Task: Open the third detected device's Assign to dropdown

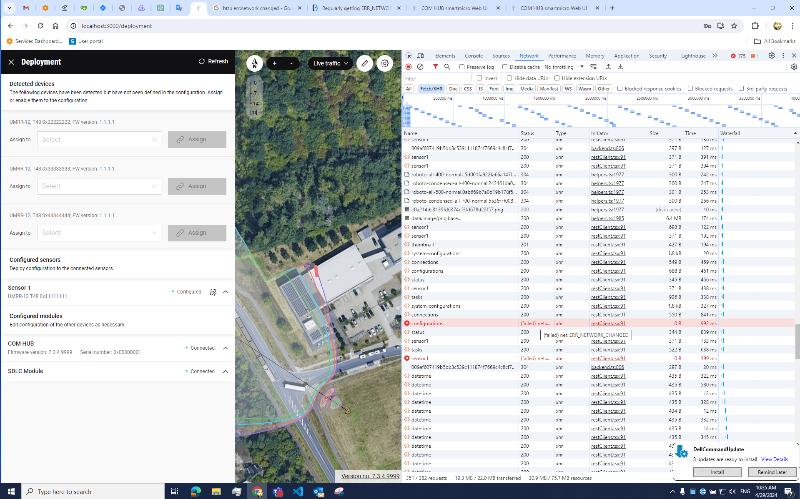Action: coord(99,233)
